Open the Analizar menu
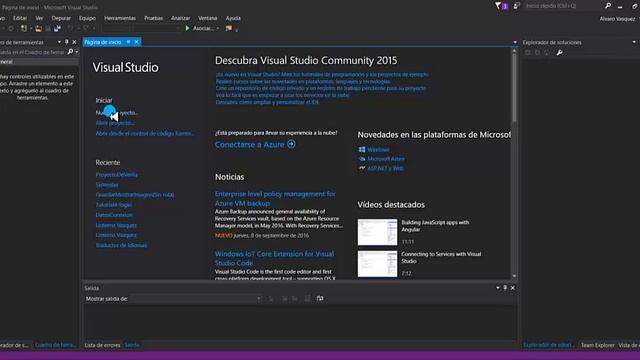Image resolution: width=640 pixels, height=360 pixels. pyautogui.click(x=180, y=18)
